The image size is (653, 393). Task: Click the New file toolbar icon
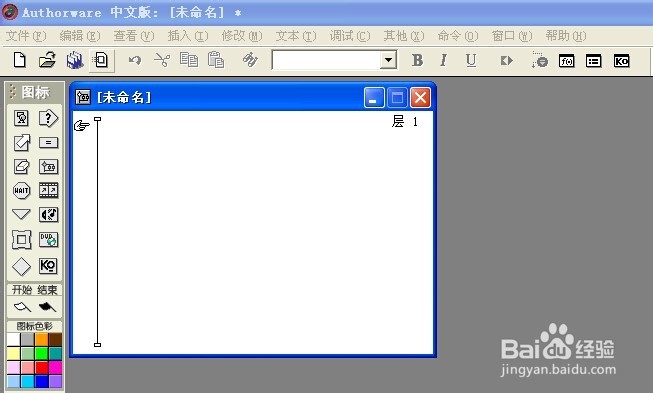[x=20, y=60]
